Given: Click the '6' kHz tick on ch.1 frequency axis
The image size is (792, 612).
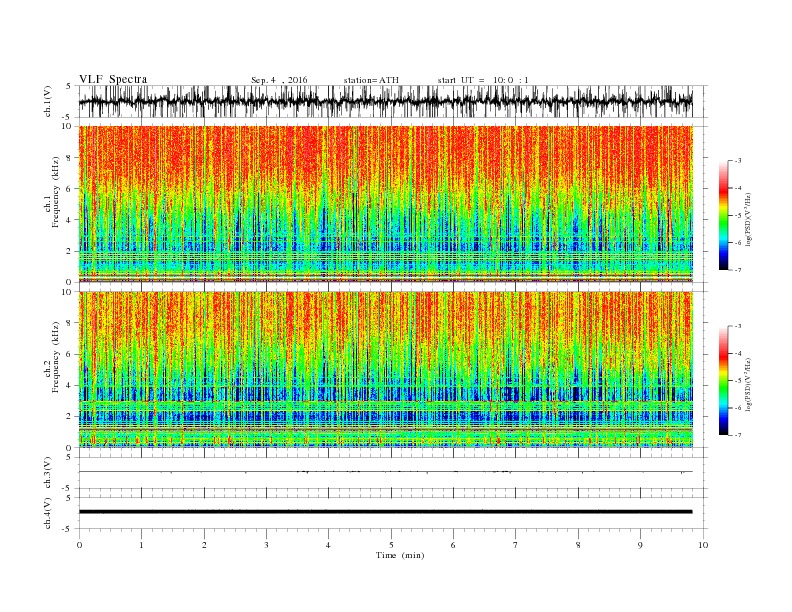Looking at the screenshot, I should [69, 189].
